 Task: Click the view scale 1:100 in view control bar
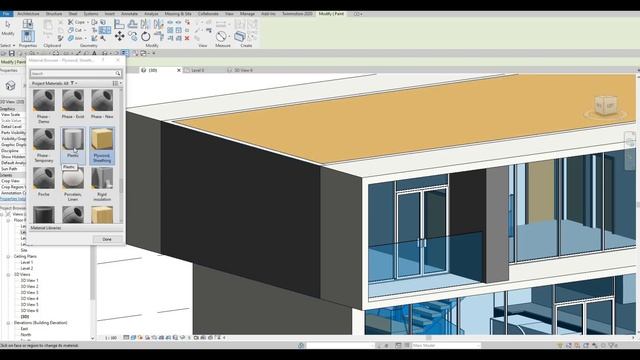[111, 338]
